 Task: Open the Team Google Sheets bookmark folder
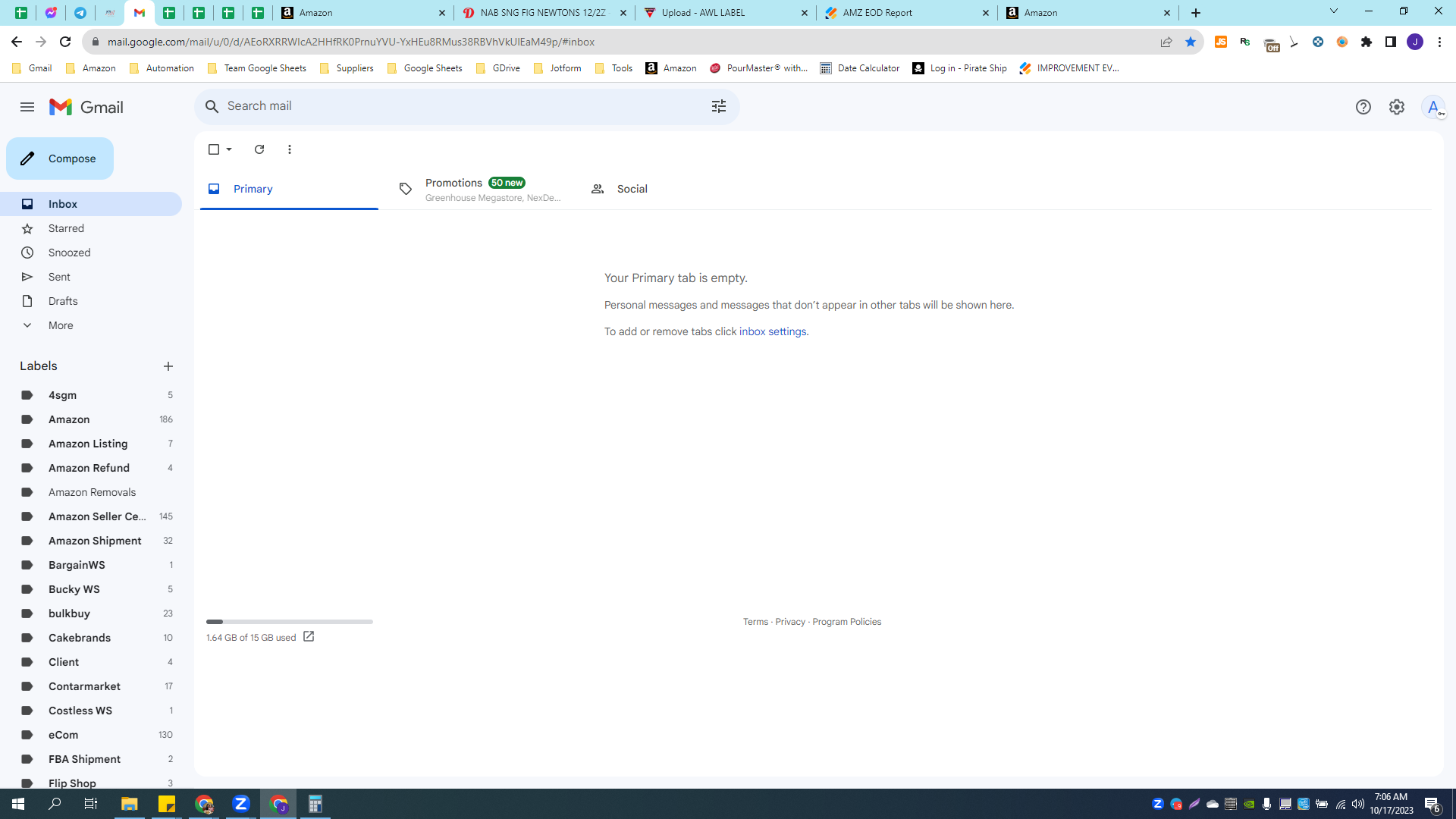[257, 68]
